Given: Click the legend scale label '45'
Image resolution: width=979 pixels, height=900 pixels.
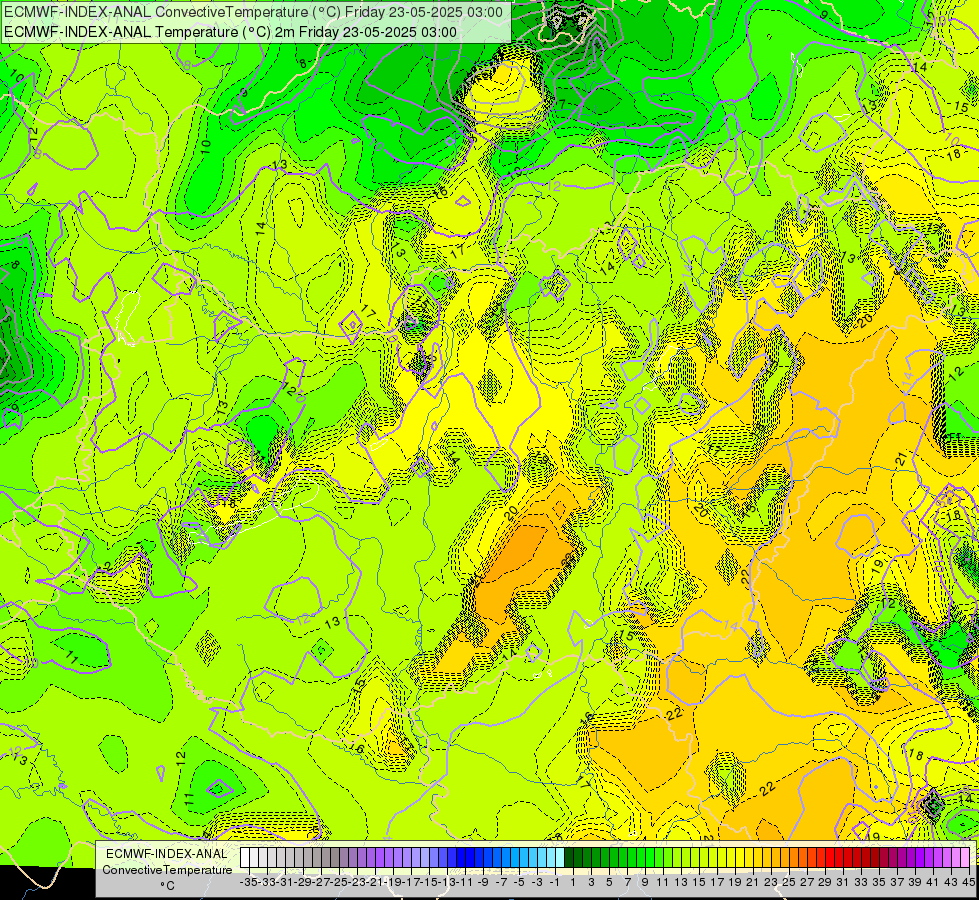Looking at the screenshot, I should coord(968,883).
